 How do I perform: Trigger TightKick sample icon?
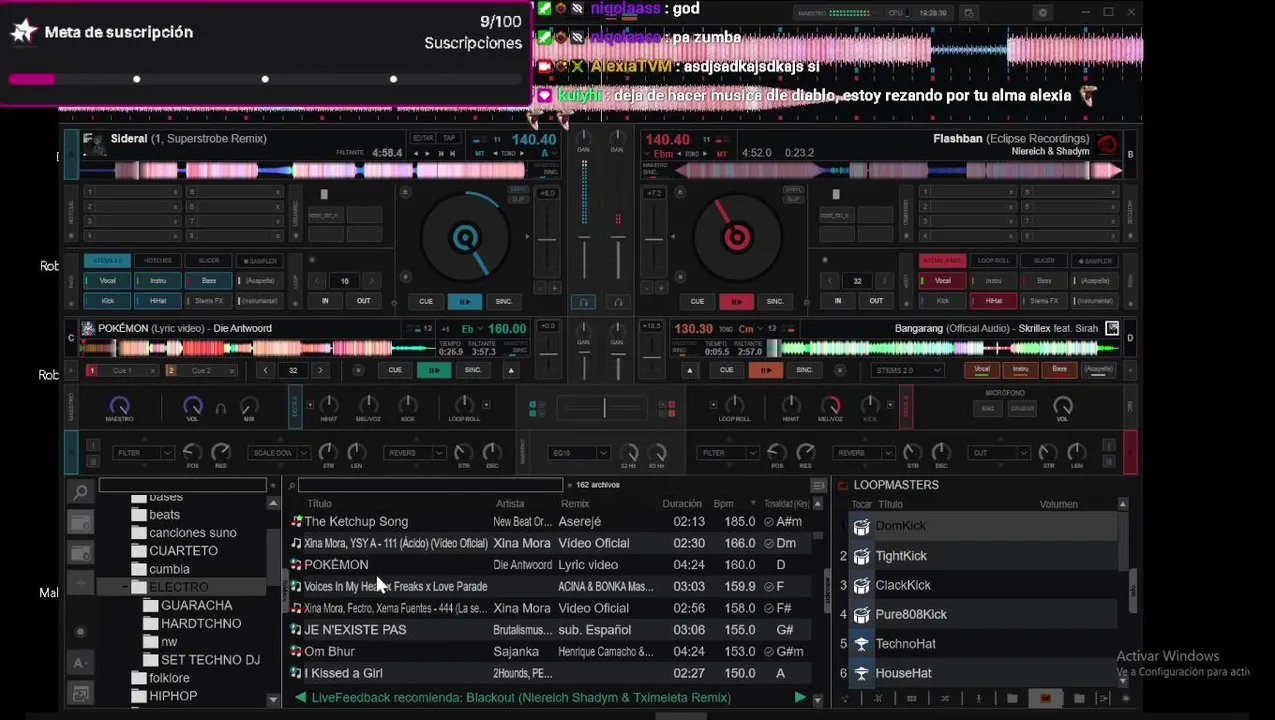pos(861,556)
